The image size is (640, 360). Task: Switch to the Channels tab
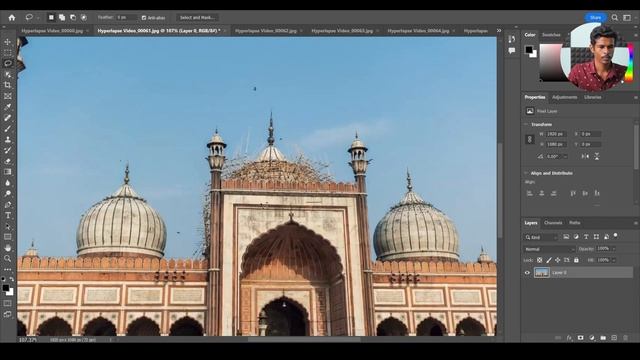click(x=553, y=223)
